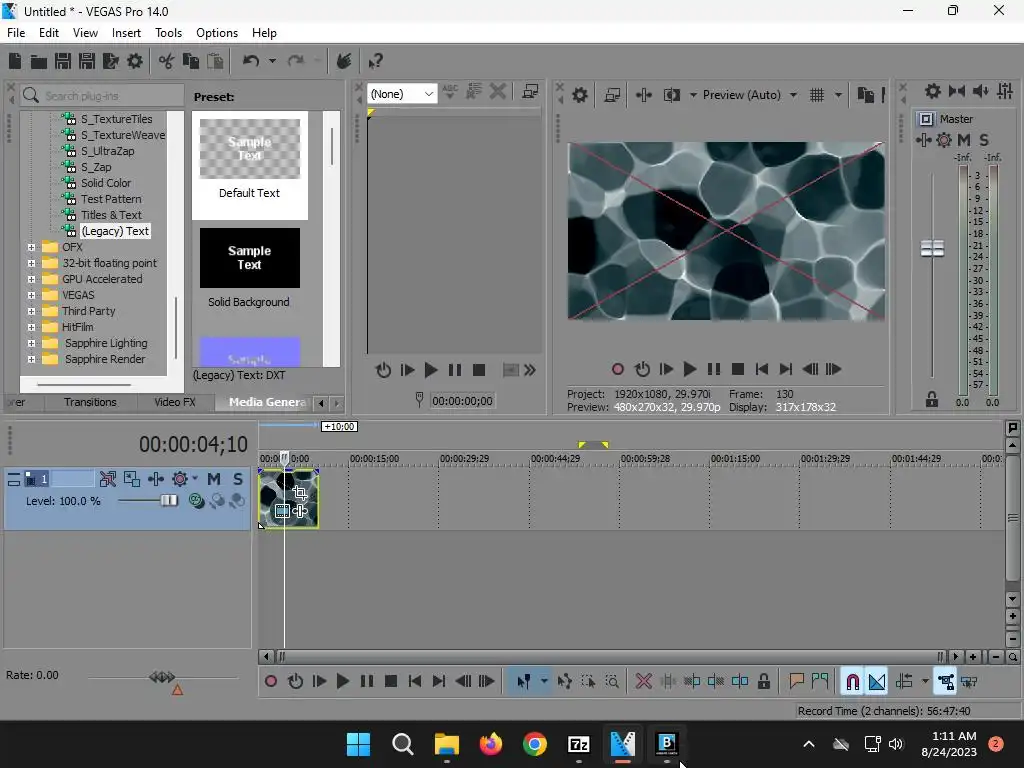Undo the last action

[x=251, y=61]
